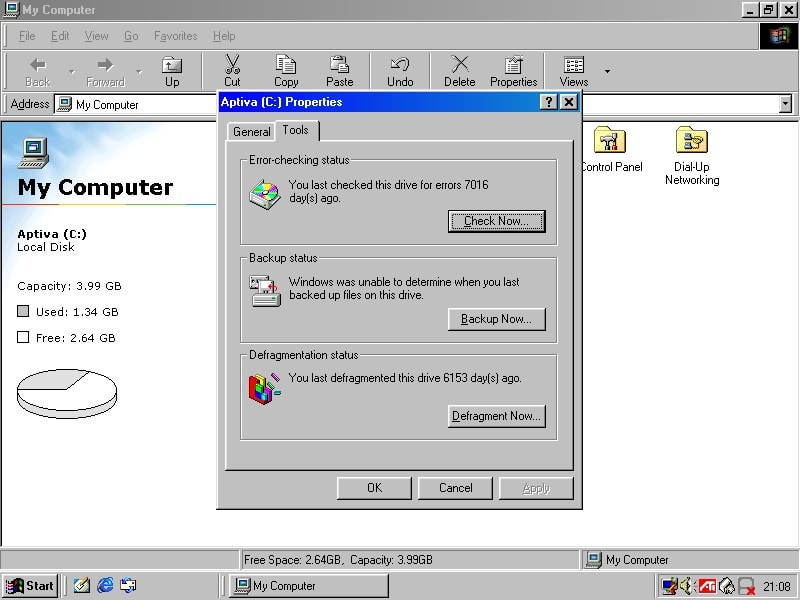The width and height of the screenshot is (800, 600).
Task: Click the 'Capacity: 3.99 GB' text
Action: pos(69,286)
